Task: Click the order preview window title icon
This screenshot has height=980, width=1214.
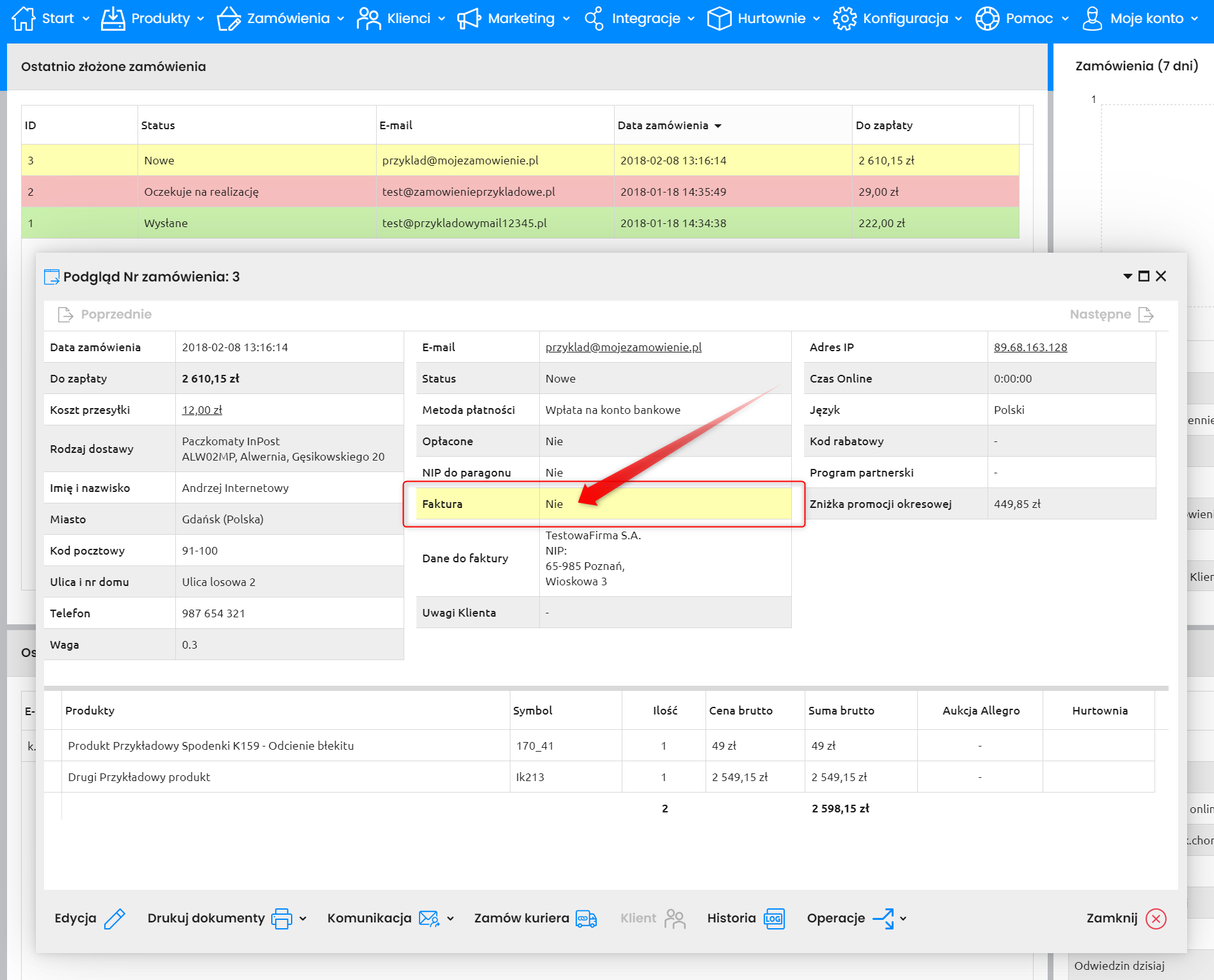Action: (52, 277)
